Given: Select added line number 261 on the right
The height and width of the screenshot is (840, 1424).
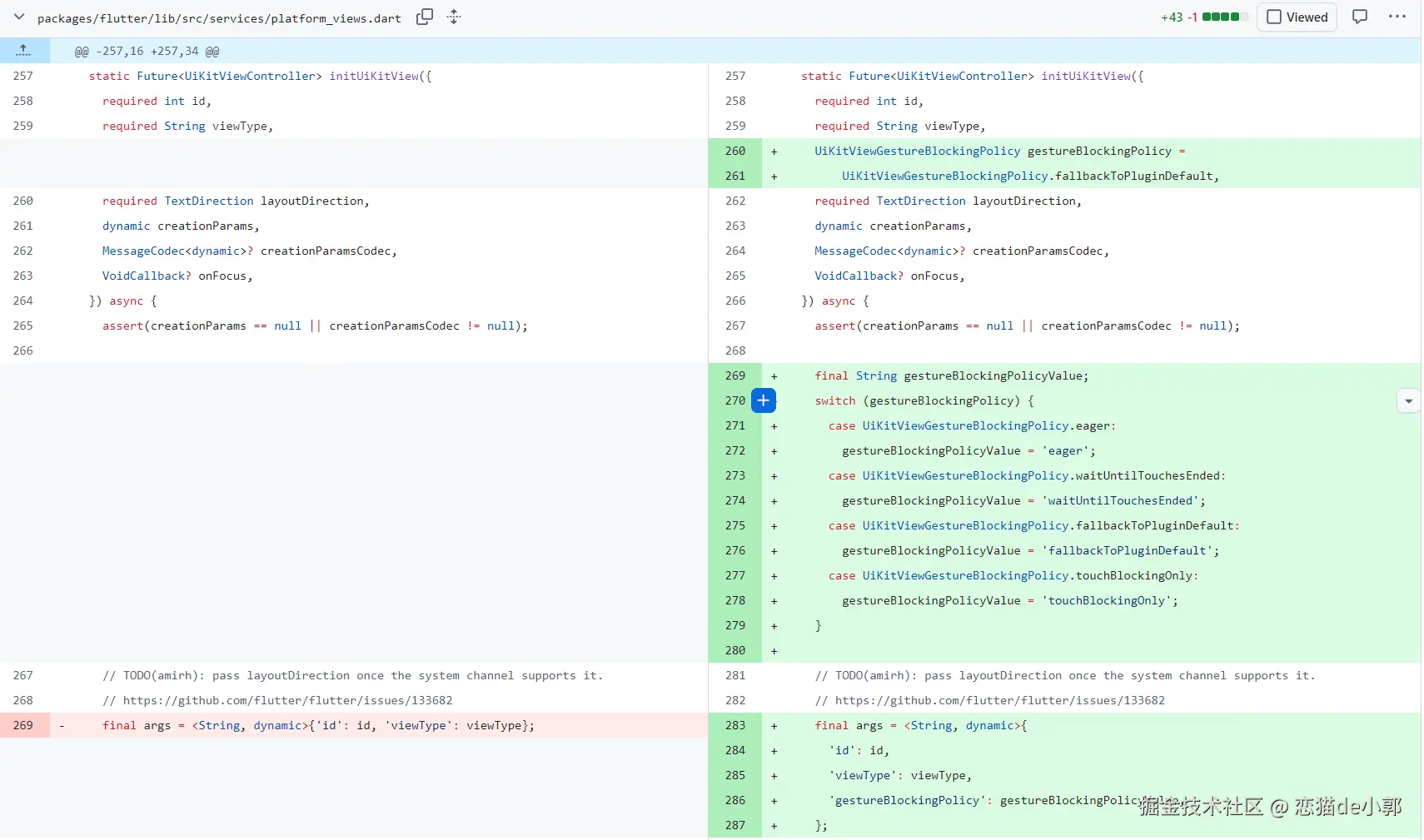Looking at the screenshot, I should (735, 176).
